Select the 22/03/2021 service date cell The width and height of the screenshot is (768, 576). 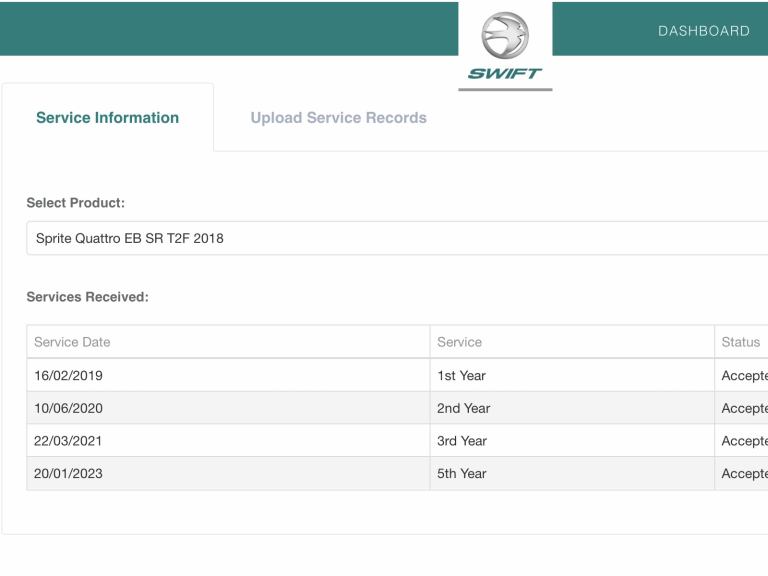coord(68,441)
